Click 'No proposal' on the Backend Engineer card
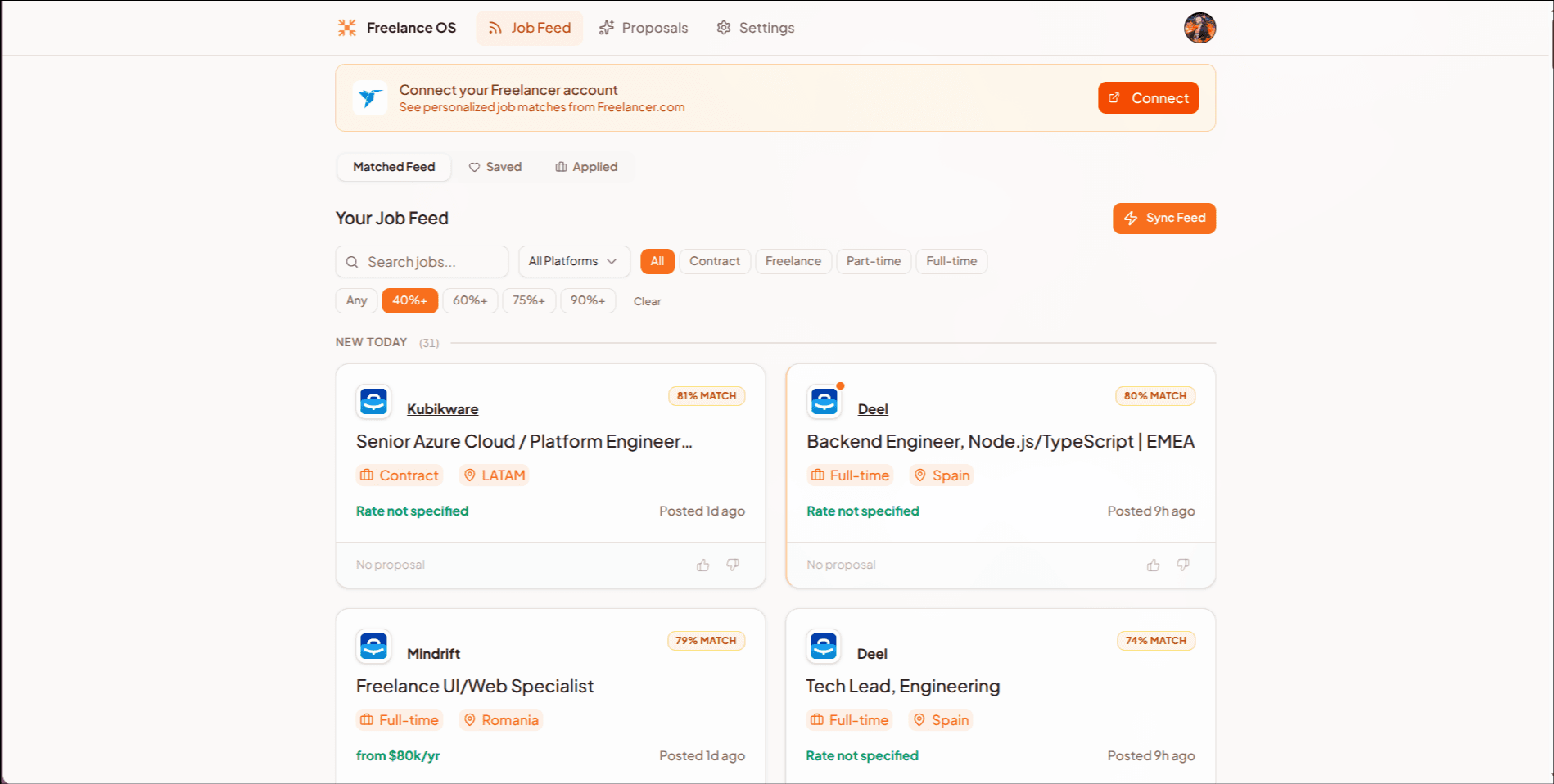Screen dimensions: 1554x784 pos(841,565)
